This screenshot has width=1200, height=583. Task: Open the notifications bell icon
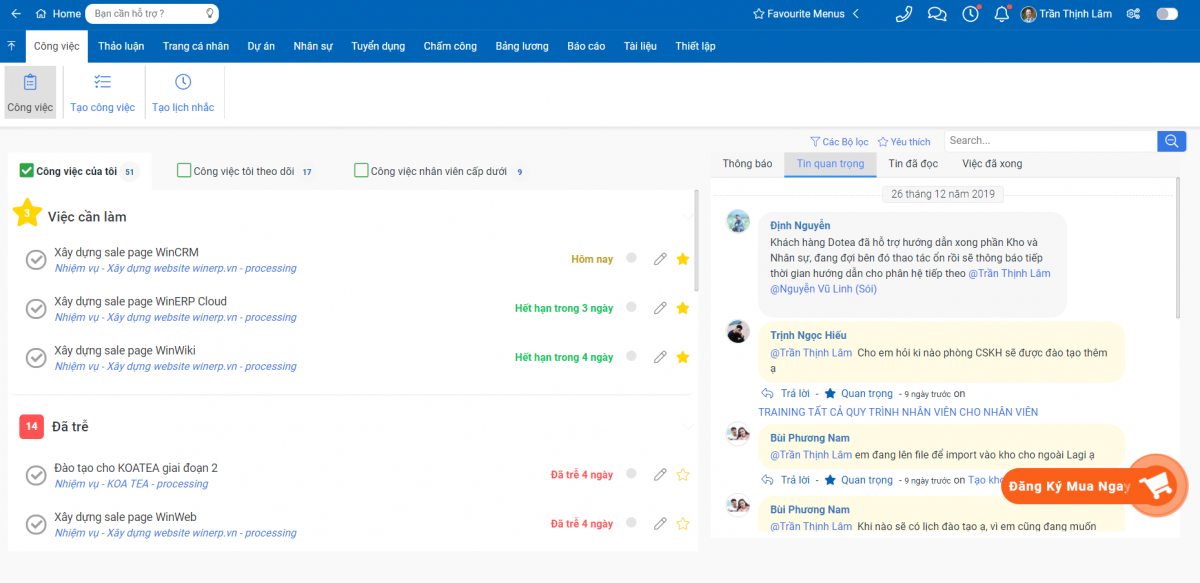(1001, 14)
